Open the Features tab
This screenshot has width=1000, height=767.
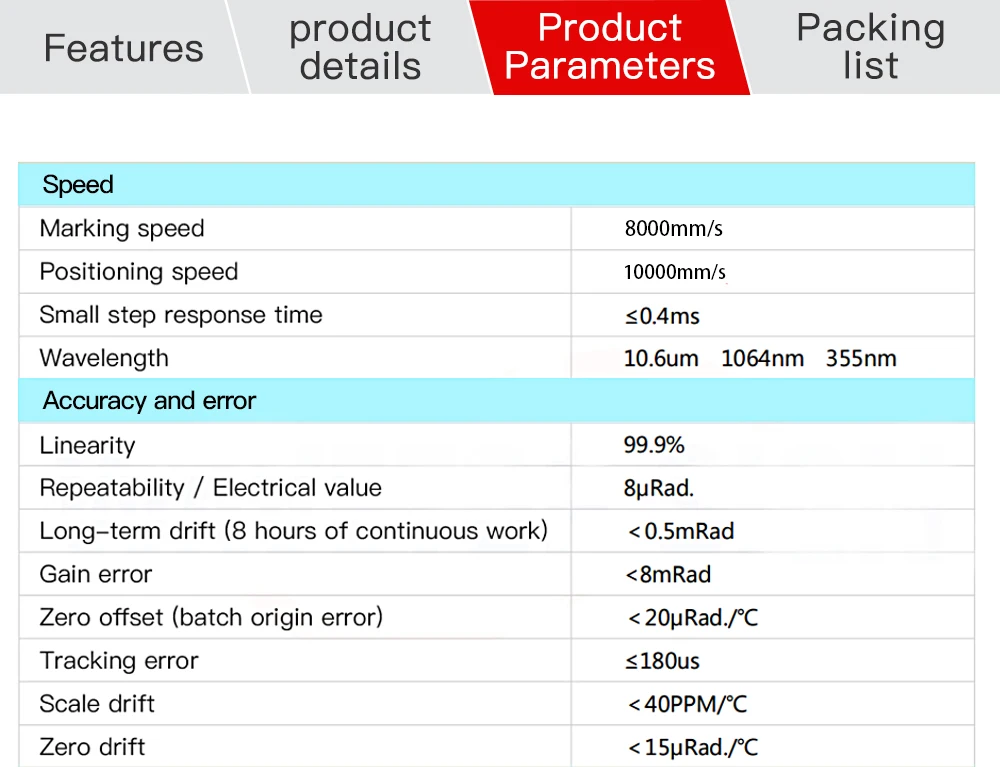pos(124,48)
